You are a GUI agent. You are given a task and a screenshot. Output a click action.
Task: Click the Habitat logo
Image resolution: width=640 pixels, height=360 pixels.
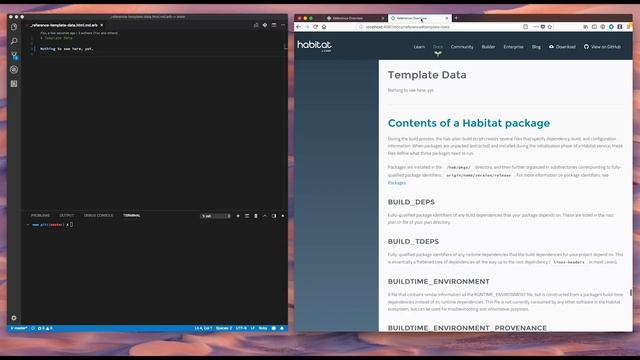(314, 46)
